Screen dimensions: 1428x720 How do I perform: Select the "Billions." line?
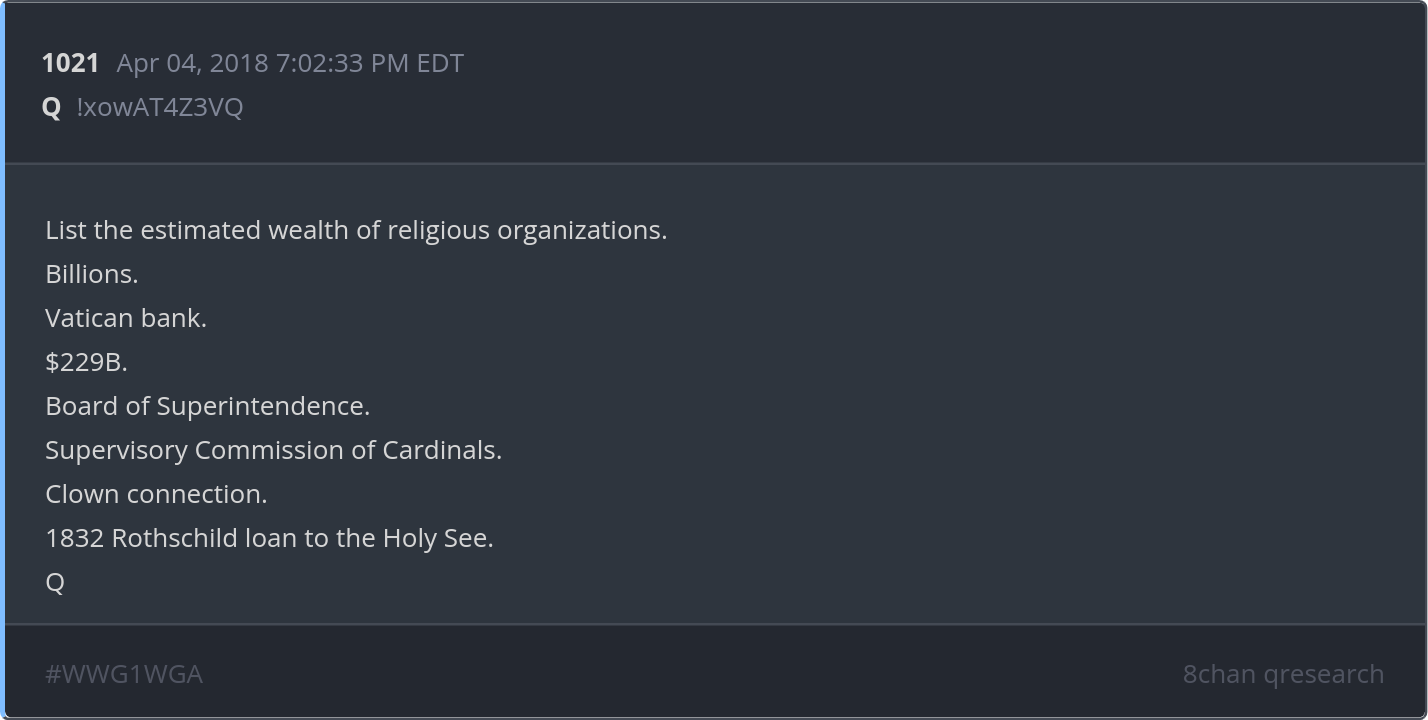[92, 274]
